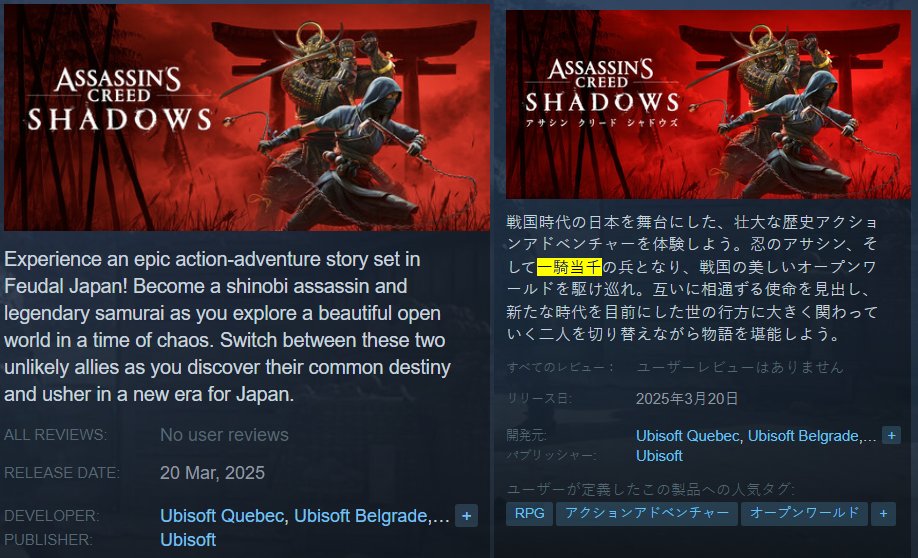This screenshot has width=918, height=558.
Task: Expand more tags plus button beside オープンワールド
Action: coord(883,514)
